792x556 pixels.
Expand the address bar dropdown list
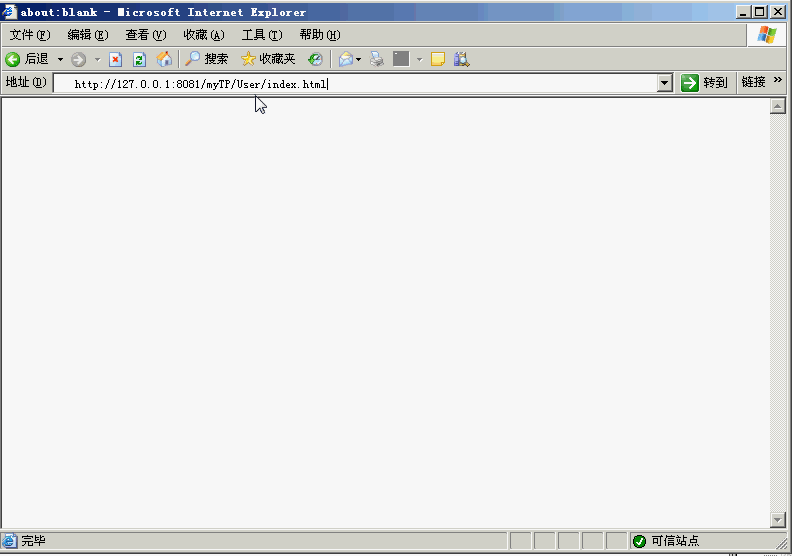(665, 83)
